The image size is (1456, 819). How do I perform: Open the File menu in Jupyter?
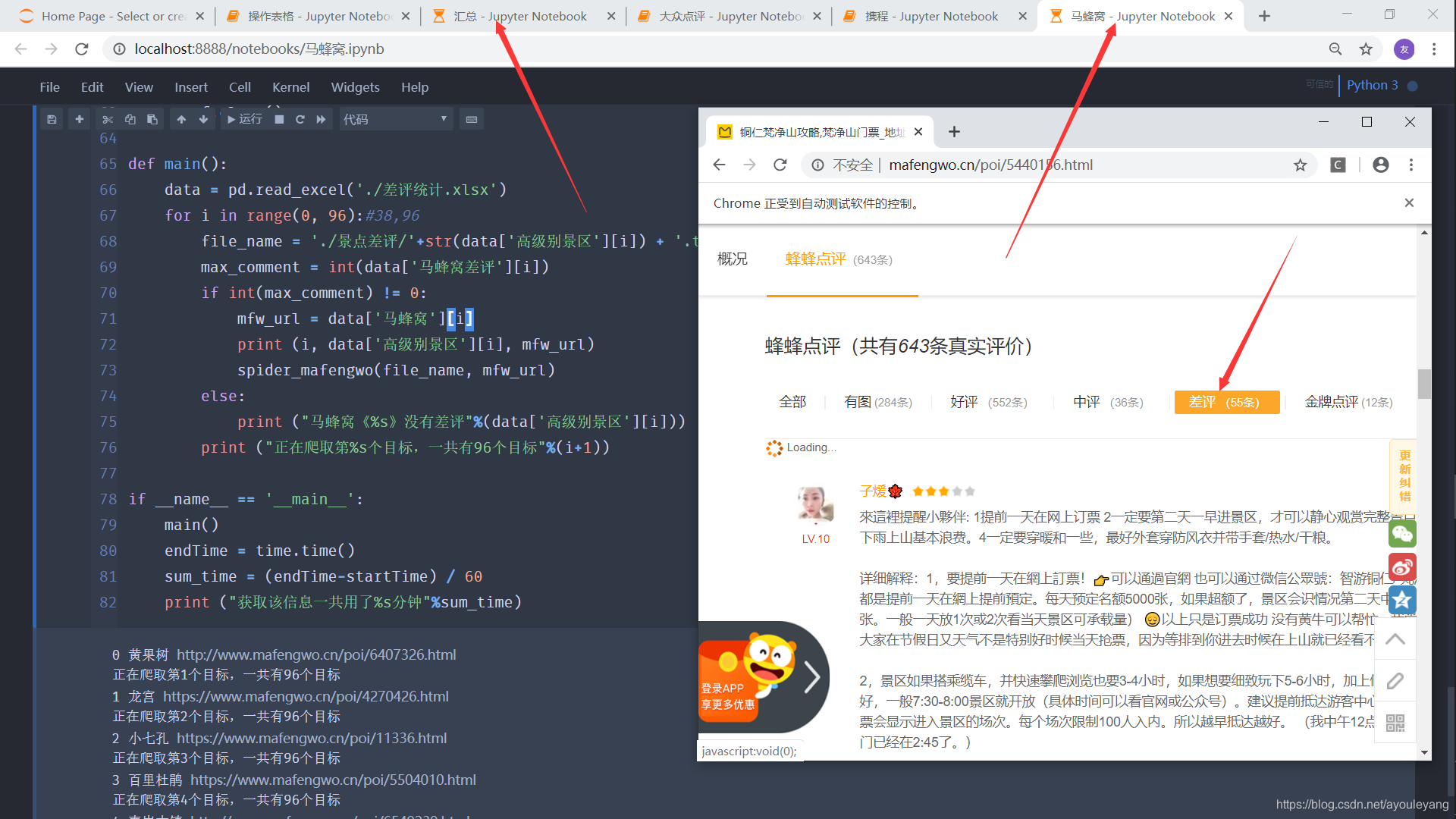50,87
